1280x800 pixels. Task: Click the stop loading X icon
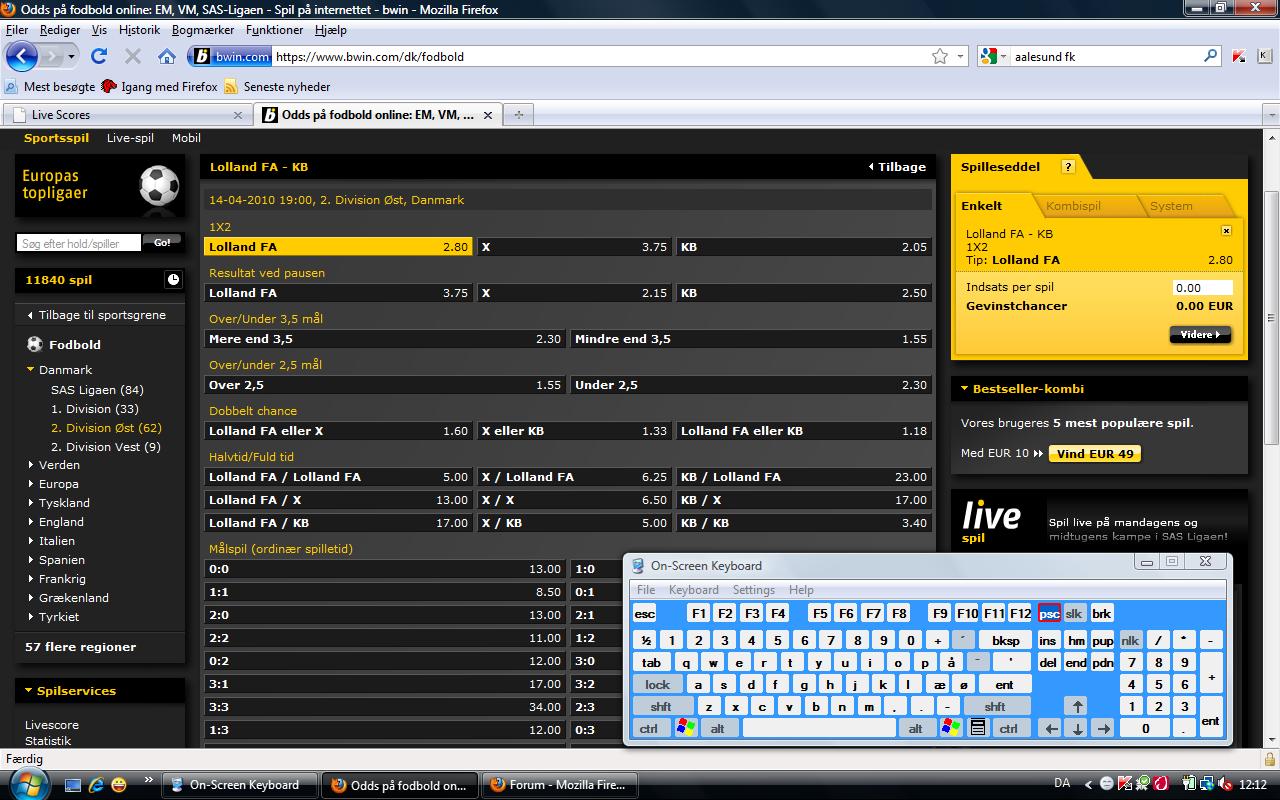click(x=132, y=57)
